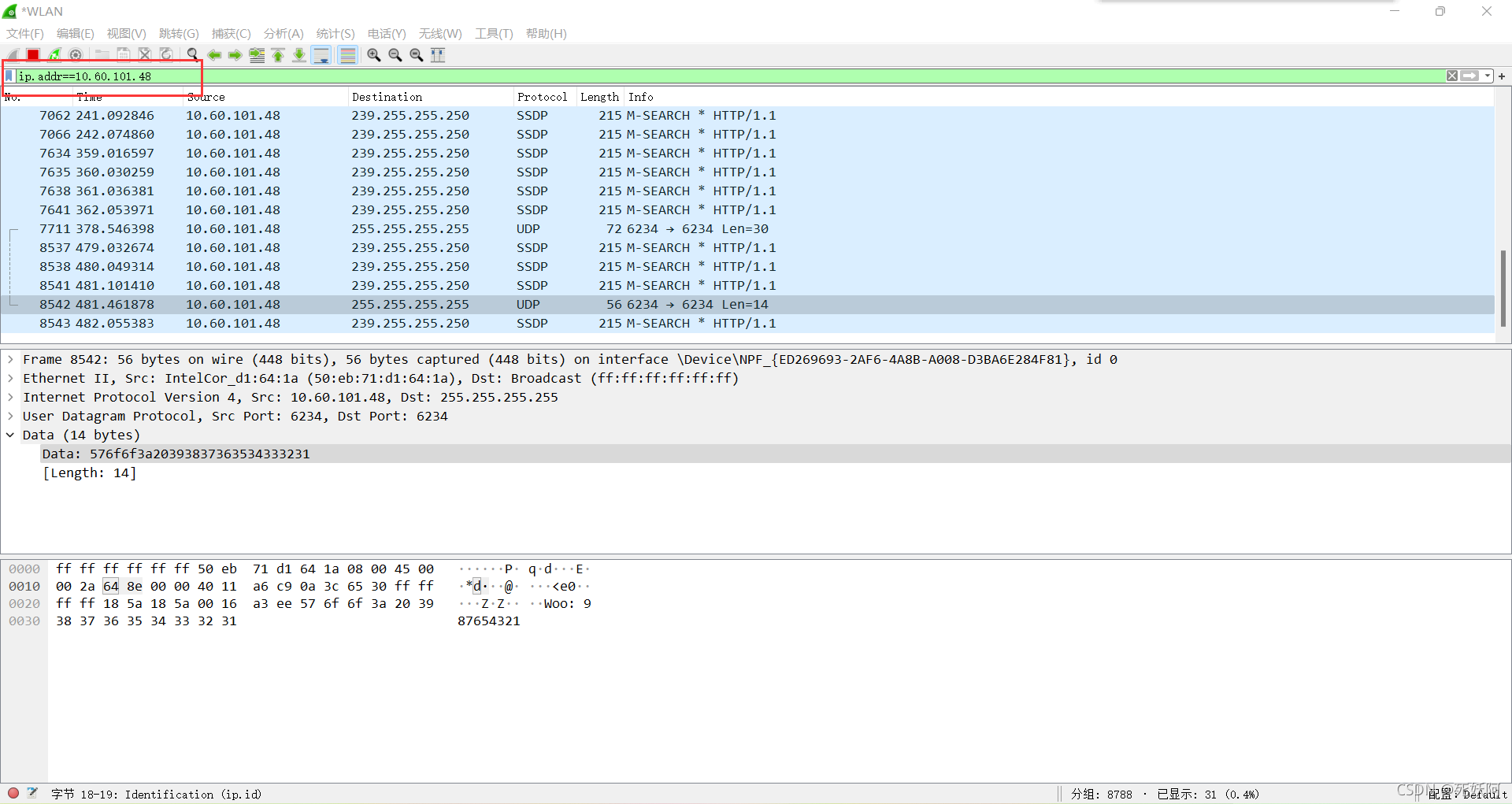
Task: Open the 无线(W) menu
Action: click(x=440, y=33)
